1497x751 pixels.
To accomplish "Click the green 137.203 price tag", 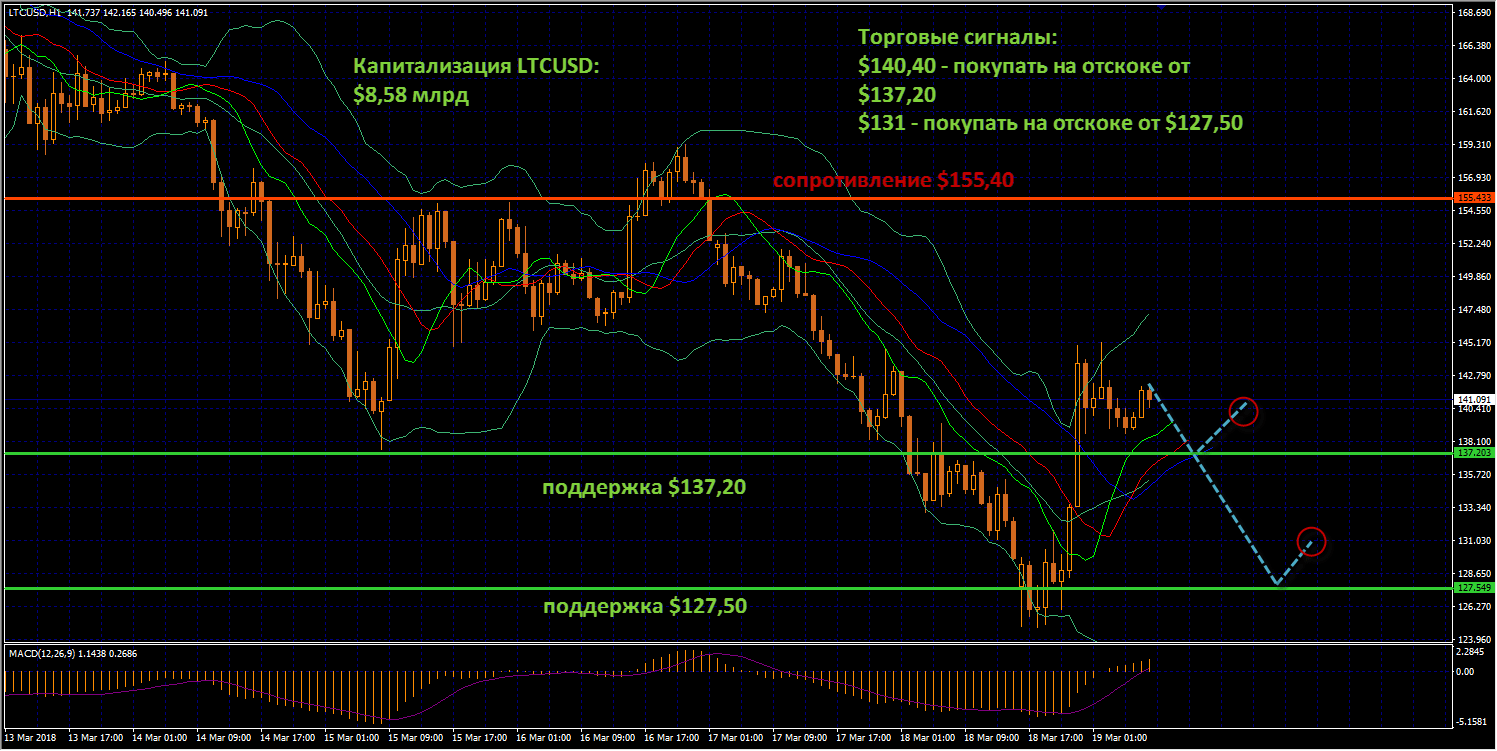I will 1475,453.
